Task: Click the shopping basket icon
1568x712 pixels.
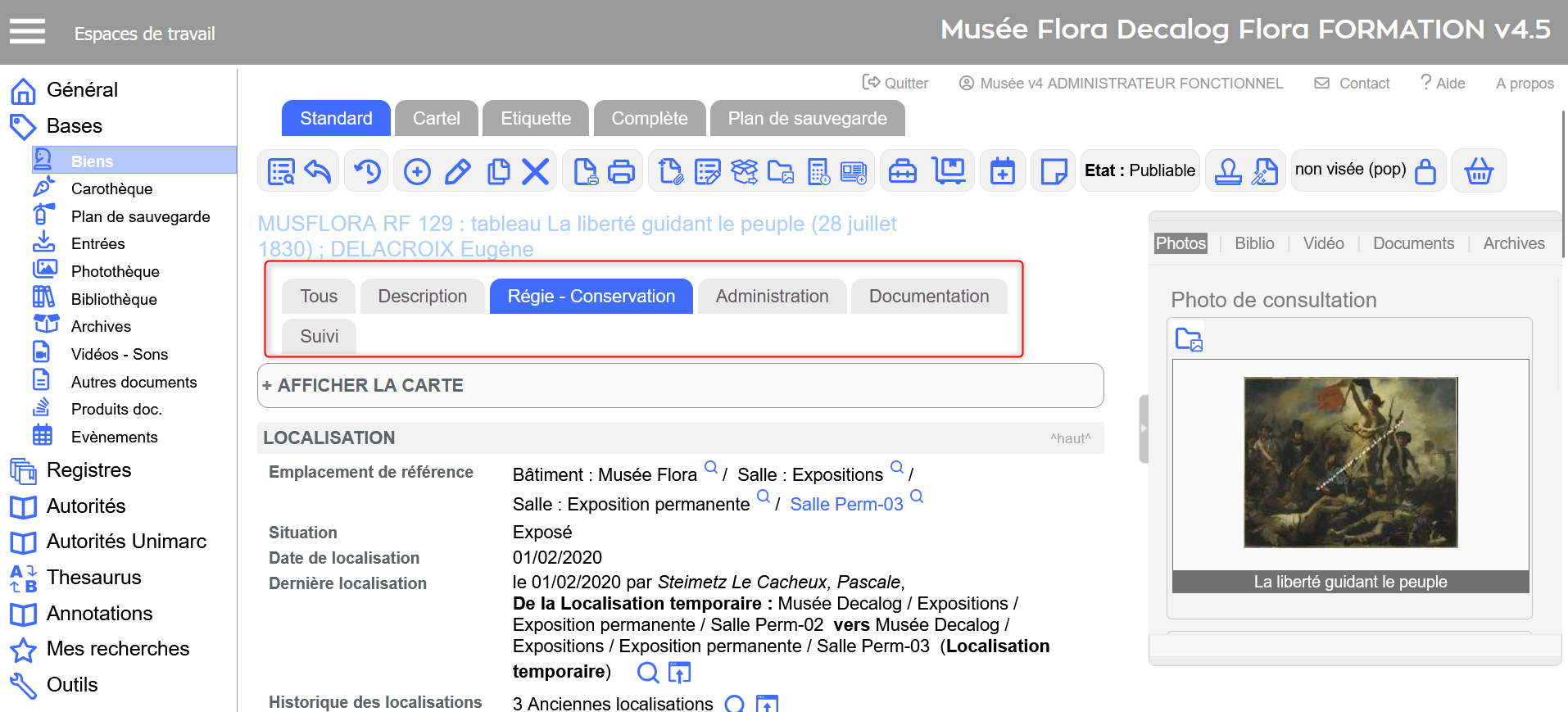Action: 1478,172
